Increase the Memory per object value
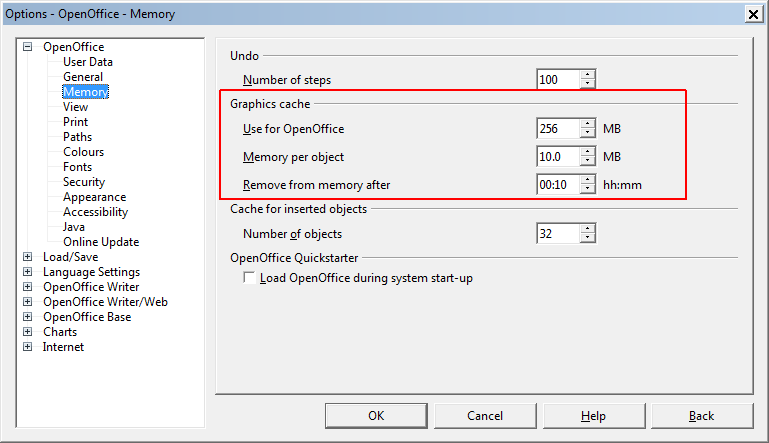 pyautogui.click(x=588, y=152)
